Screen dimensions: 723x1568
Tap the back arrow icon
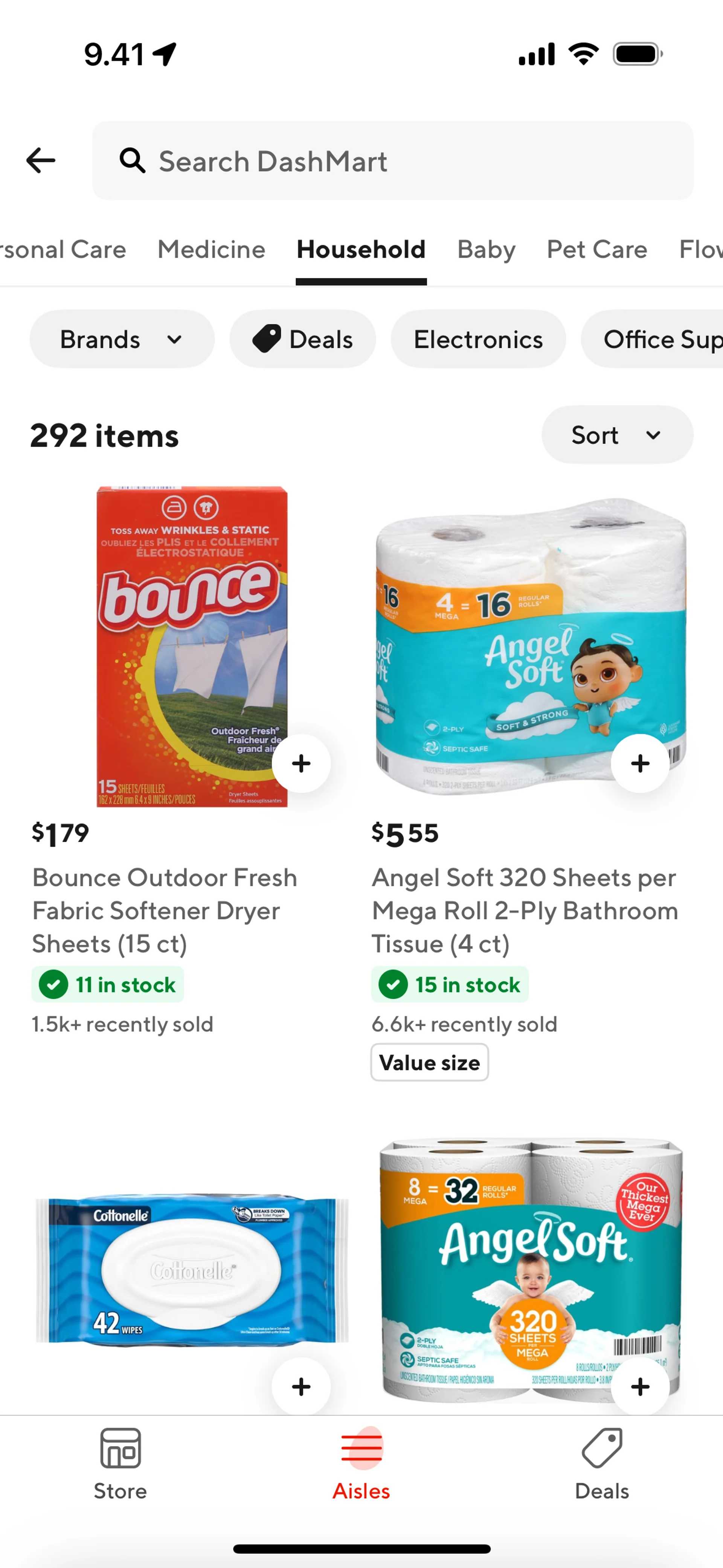click(x=41, y=161)
